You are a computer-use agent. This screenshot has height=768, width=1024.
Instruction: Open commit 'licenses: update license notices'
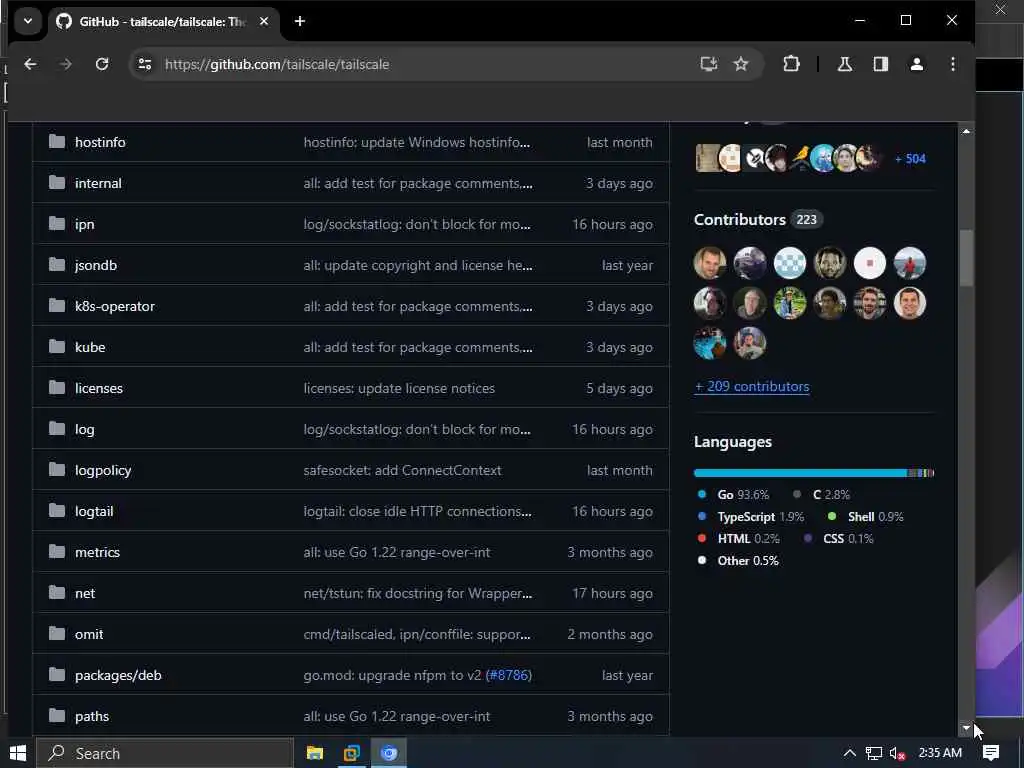[399, 389]
